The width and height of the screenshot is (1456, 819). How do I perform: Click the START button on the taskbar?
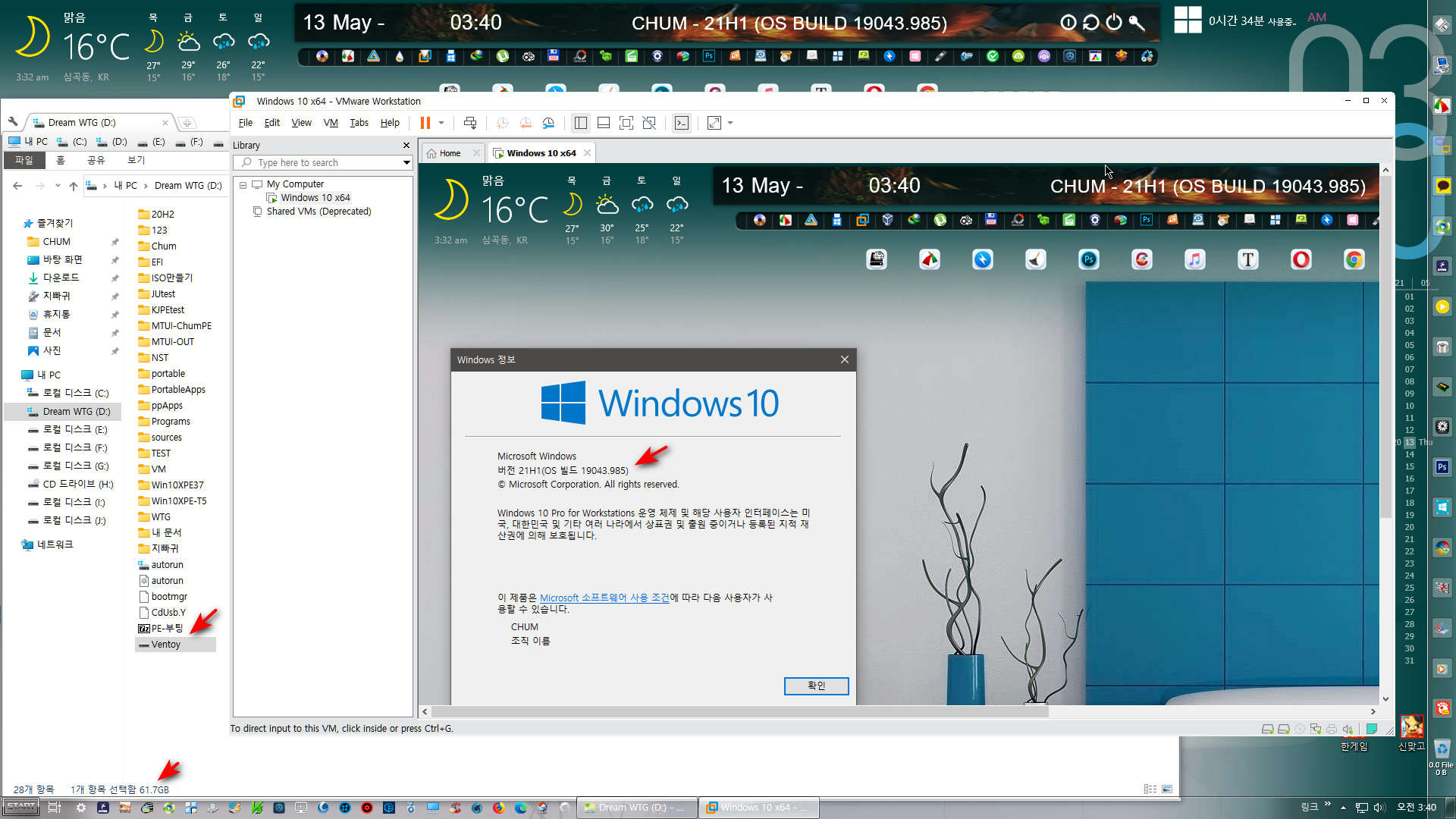coord(21,807)
